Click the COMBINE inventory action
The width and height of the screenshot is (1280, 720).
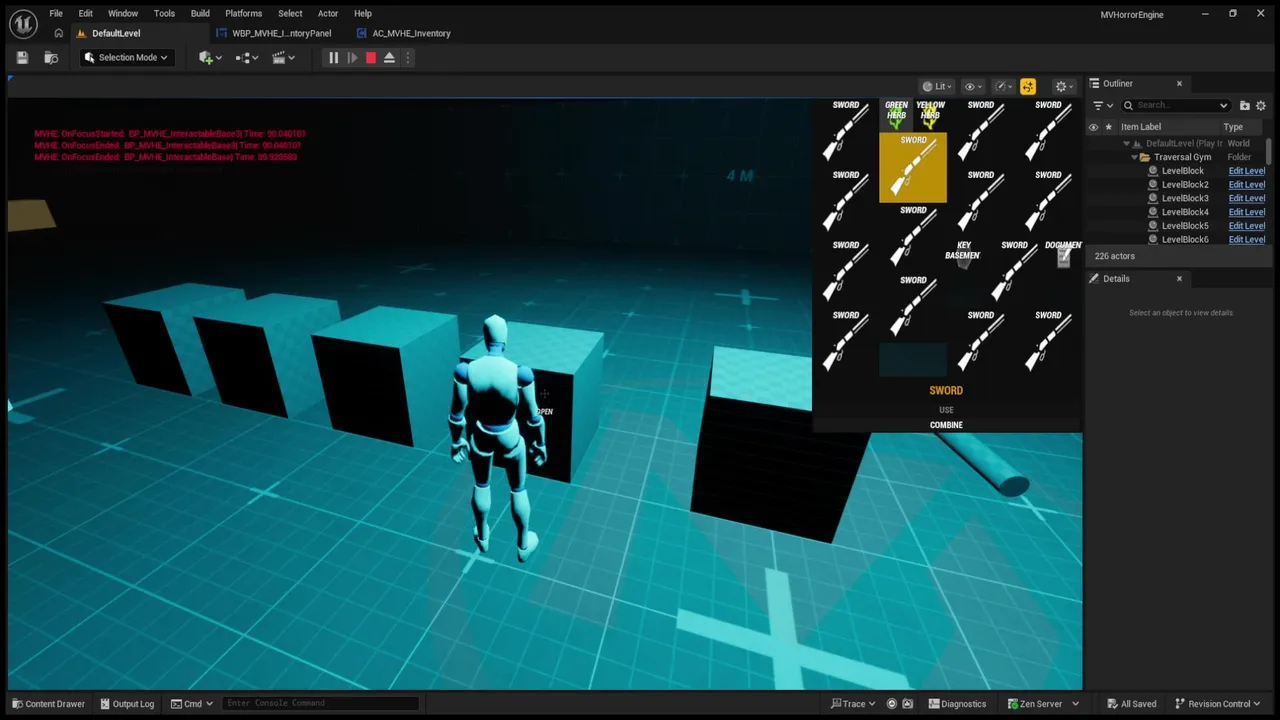pyautogui.click(x=946, y=425)
